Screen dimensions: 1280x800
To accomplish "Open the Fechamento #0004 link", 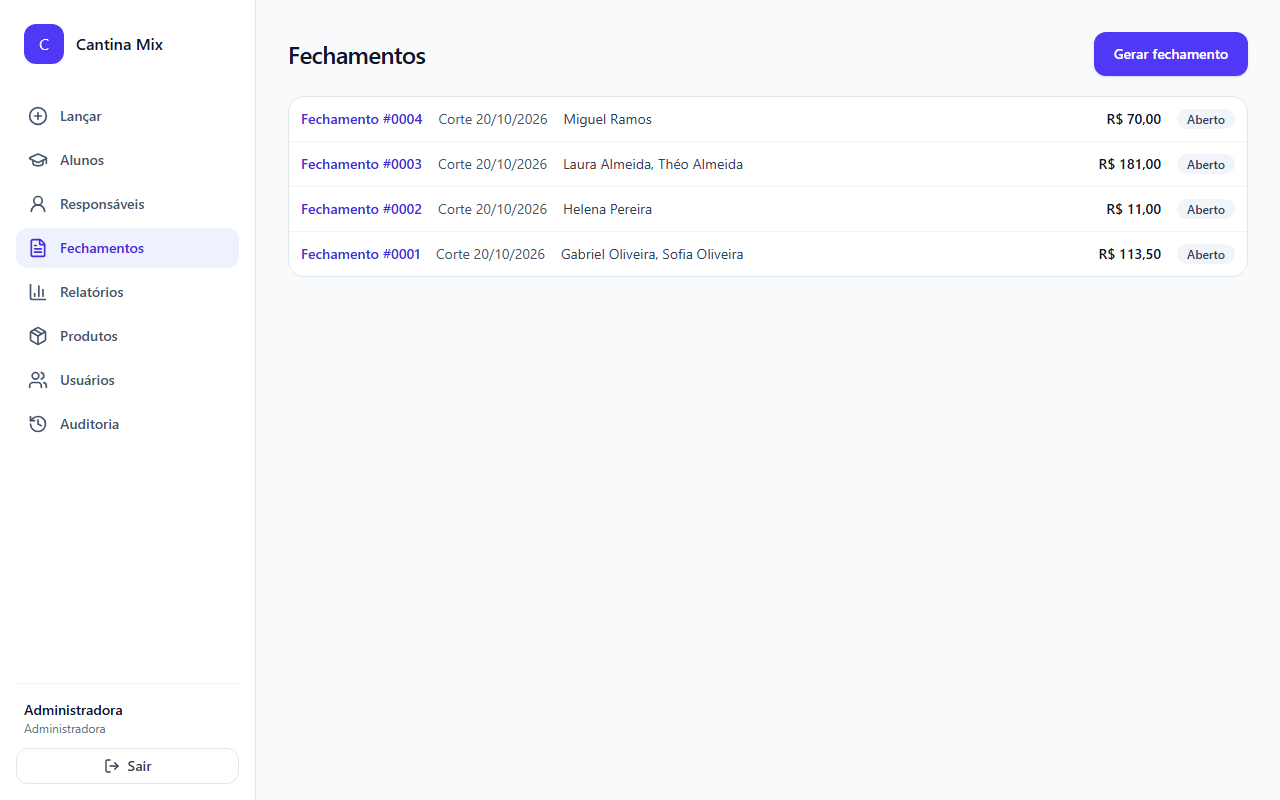I will tap(362, 119).
